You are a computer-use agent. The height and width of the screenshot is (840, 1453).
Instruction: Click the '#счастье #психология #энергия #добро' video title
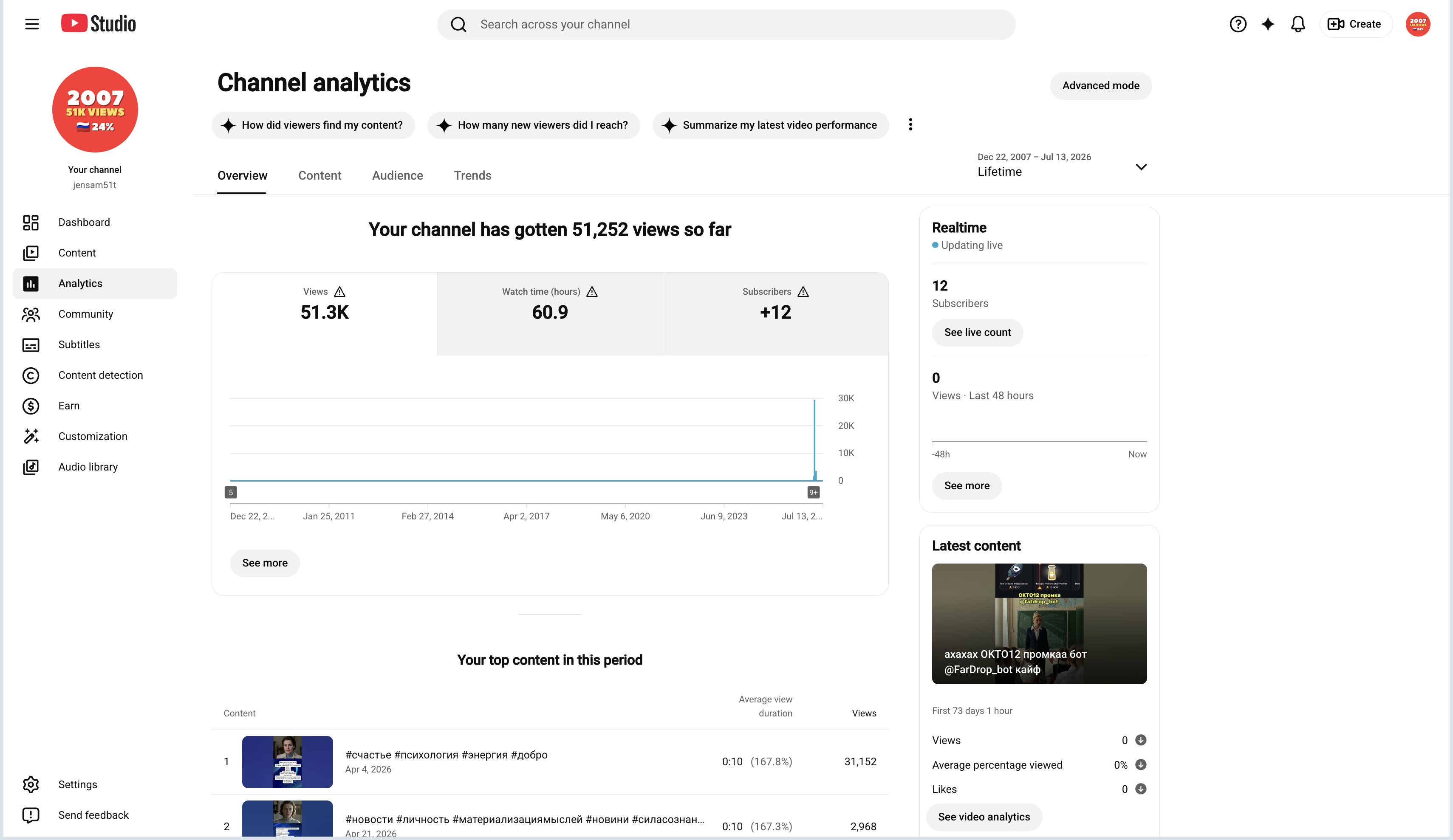pyautogui.click(x=446, y=755)
